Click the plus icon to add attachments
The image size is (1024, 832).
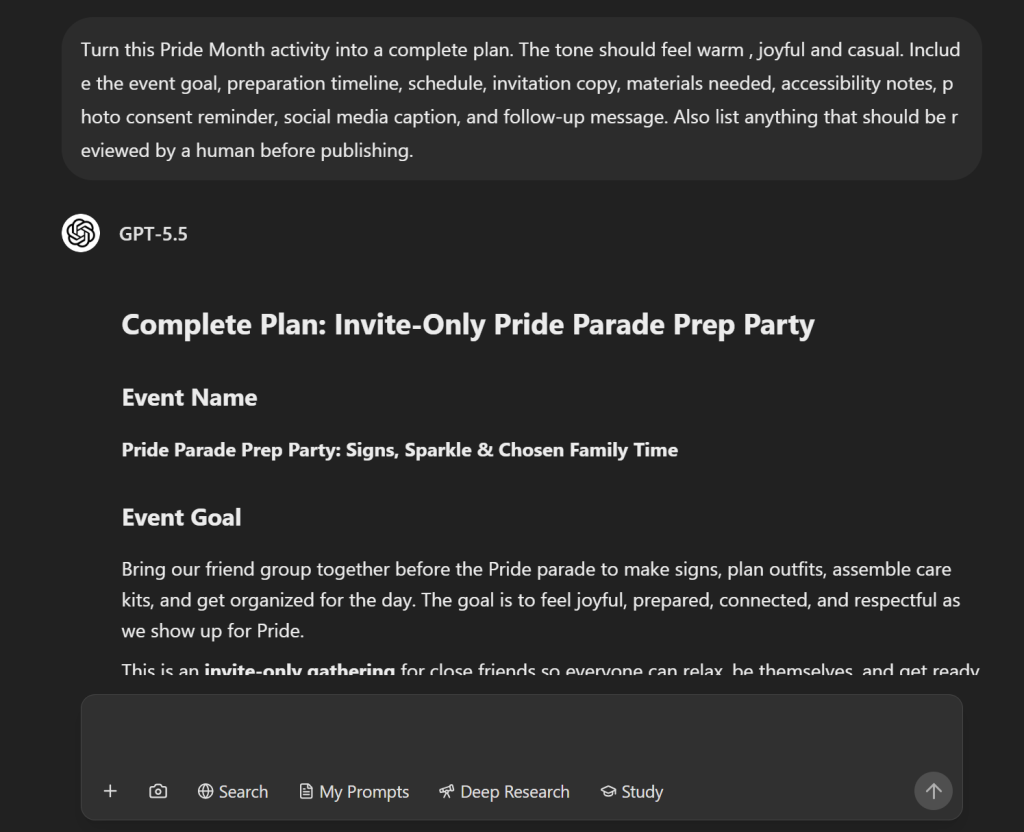coord(110,792)
